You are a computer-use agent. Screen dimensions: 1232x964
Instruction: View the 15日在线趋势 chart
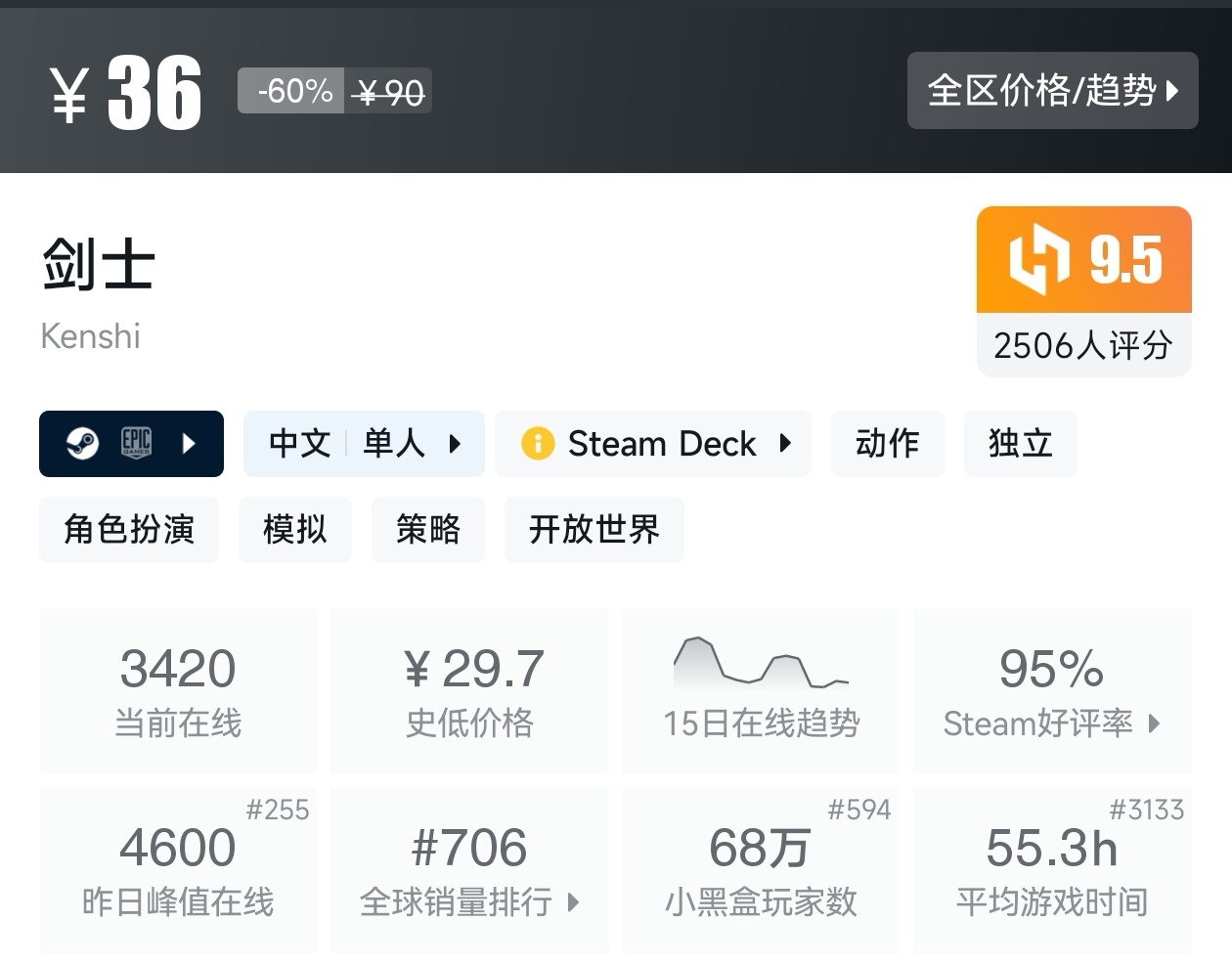click(761, 692)
